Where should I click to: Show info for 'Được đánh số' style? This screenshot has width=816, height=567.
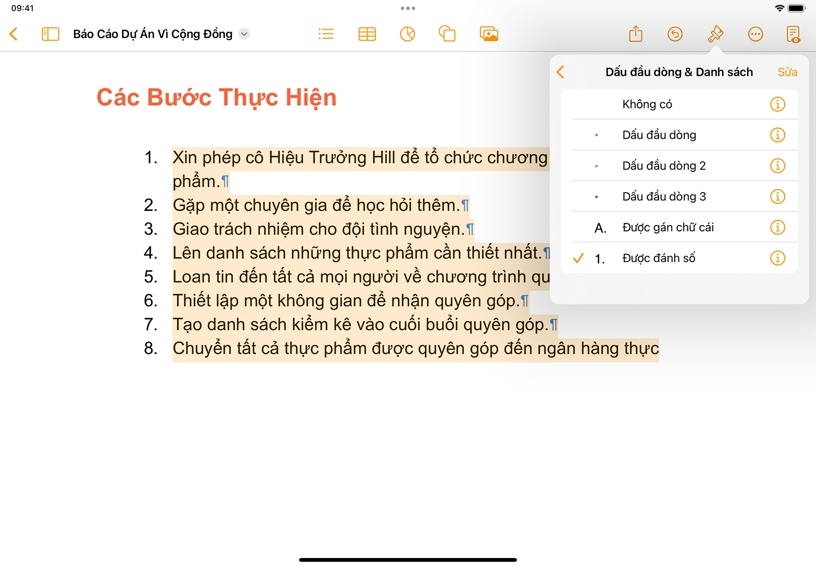click(x=777, y=258)
